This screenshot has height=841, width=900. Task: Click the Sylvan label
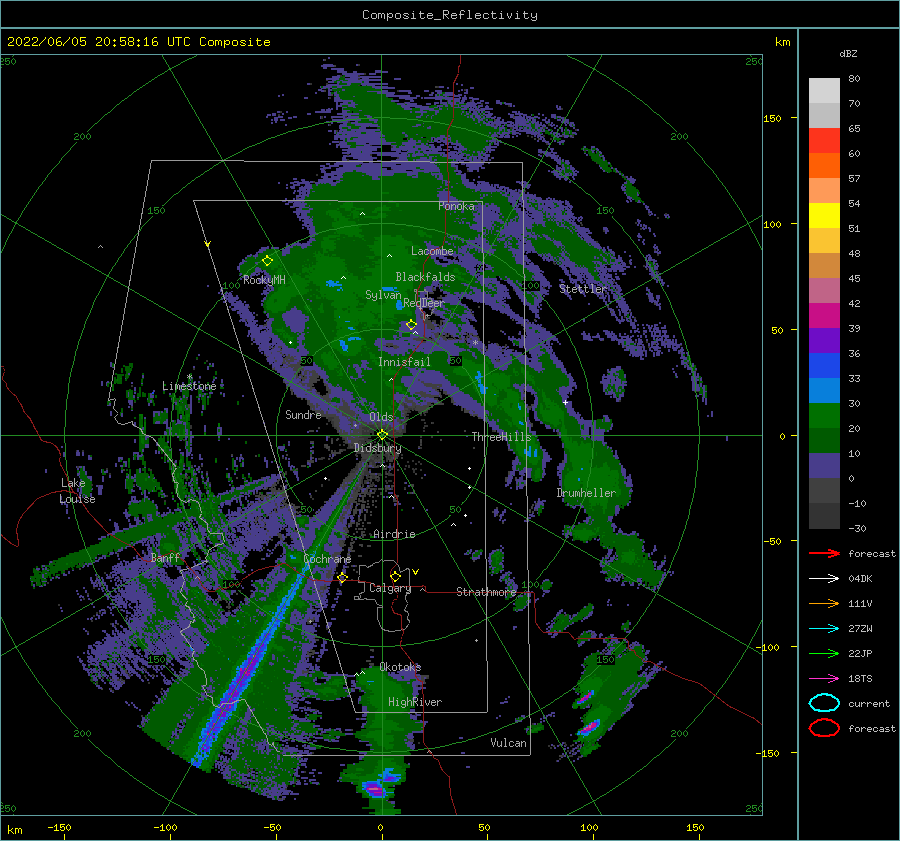383,295
